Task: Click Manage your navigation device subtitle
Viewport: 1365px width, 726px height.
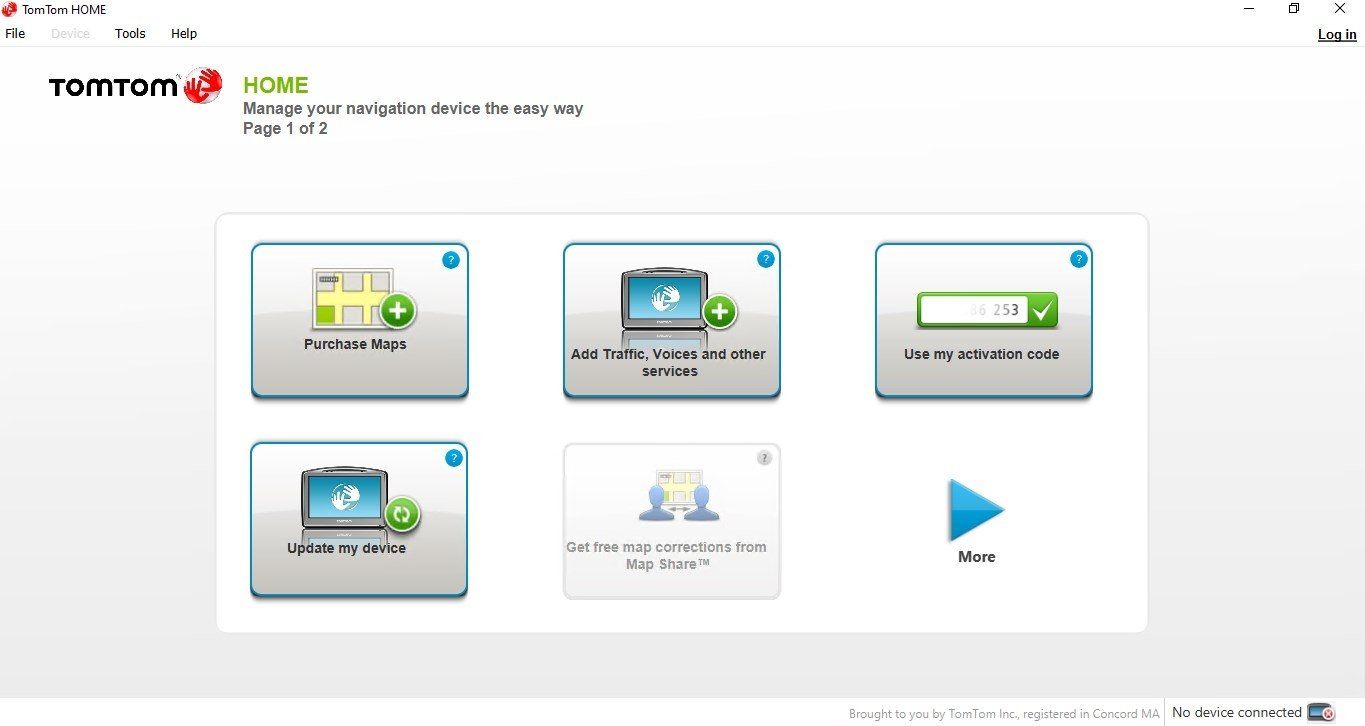Action: tap(413, 108)
